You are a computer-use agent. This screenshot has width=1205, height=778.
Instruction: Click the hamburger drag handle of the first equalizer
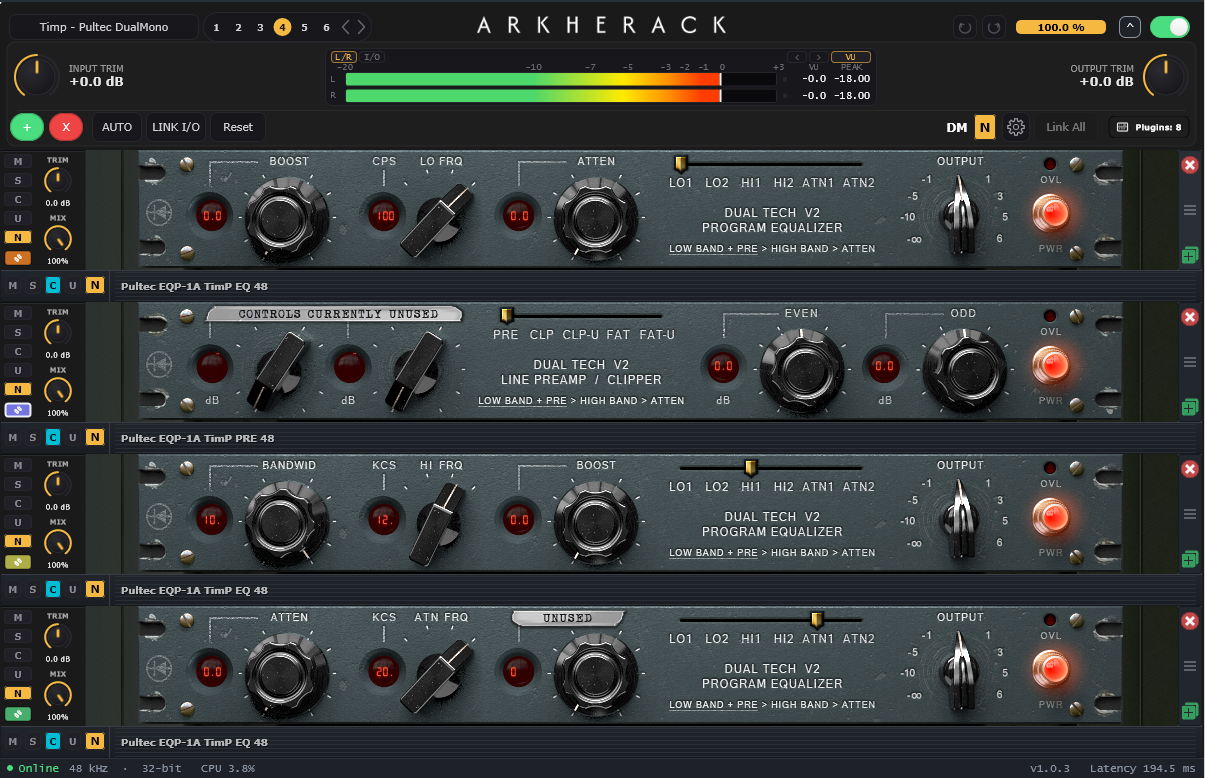[1190, 210]
